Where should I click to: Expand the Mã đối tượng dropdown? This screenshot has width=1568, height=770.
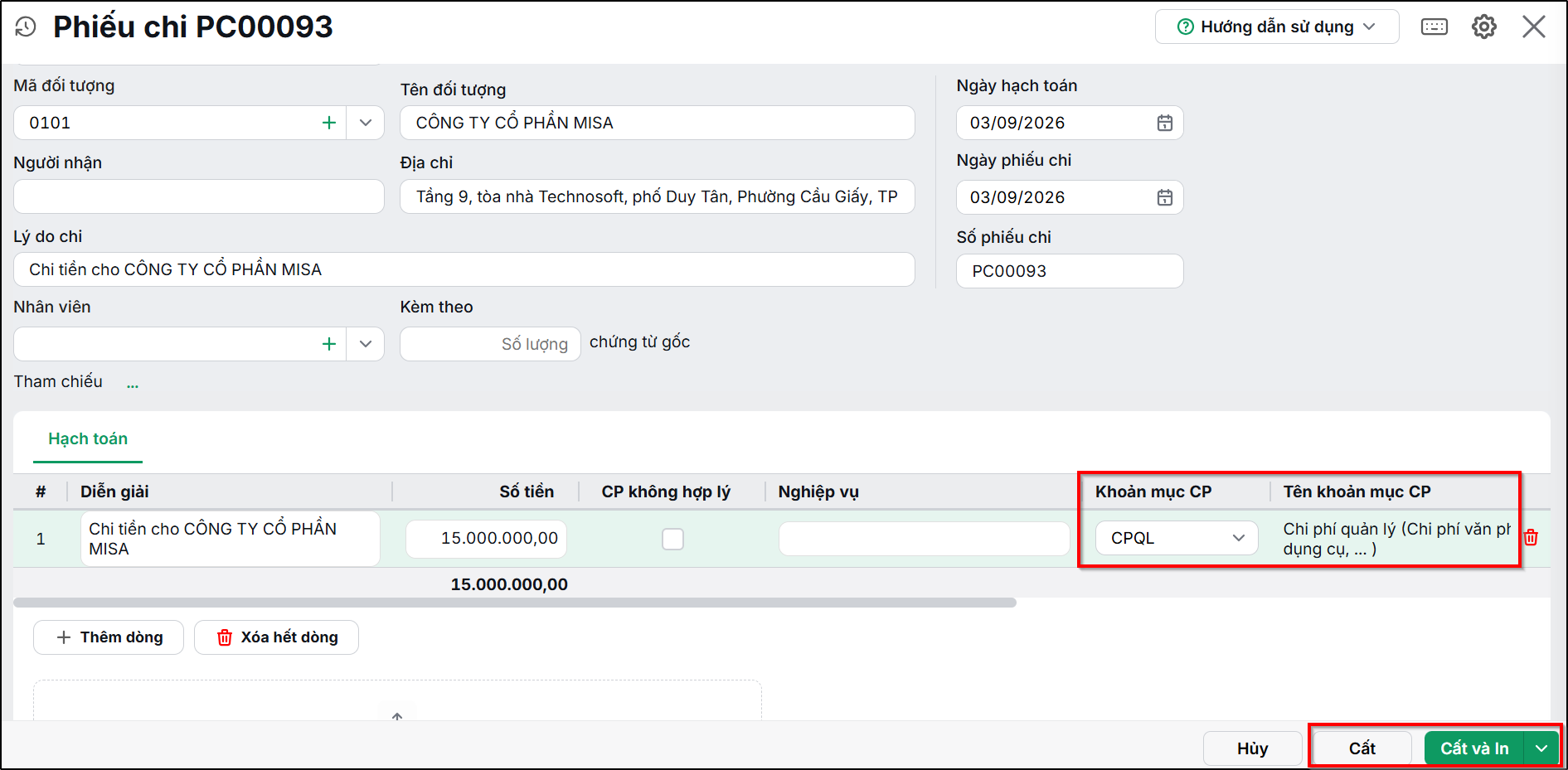pos(366,123)
